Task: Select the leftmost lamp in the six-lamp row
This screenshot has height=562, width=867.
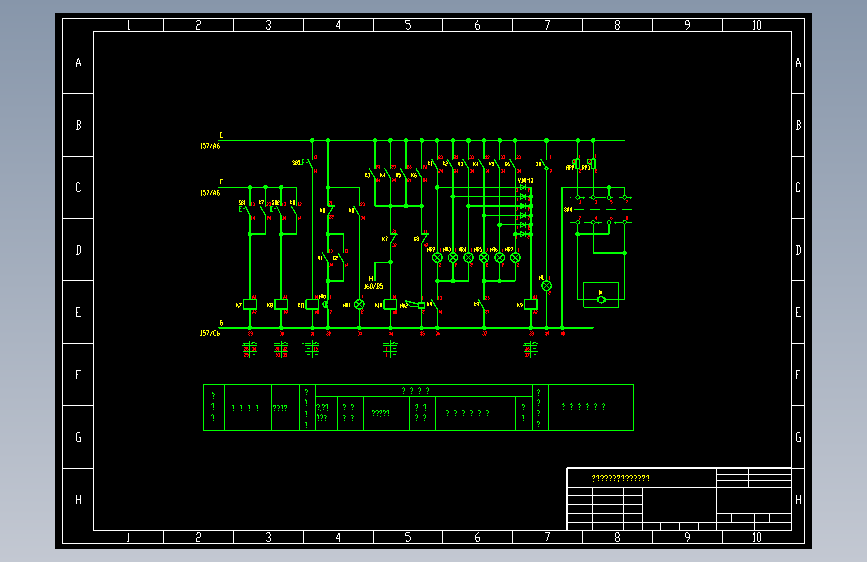Action: click(437, 258)
